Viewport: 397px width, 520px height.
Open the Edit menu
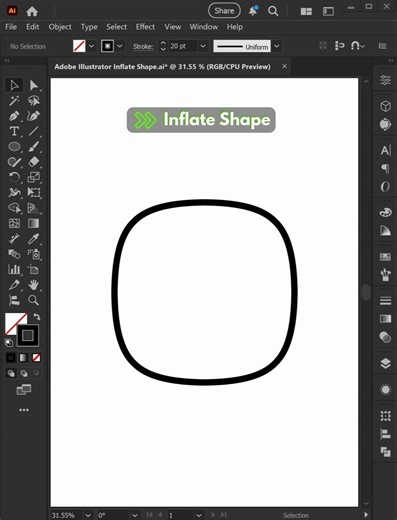coord(33,27)
